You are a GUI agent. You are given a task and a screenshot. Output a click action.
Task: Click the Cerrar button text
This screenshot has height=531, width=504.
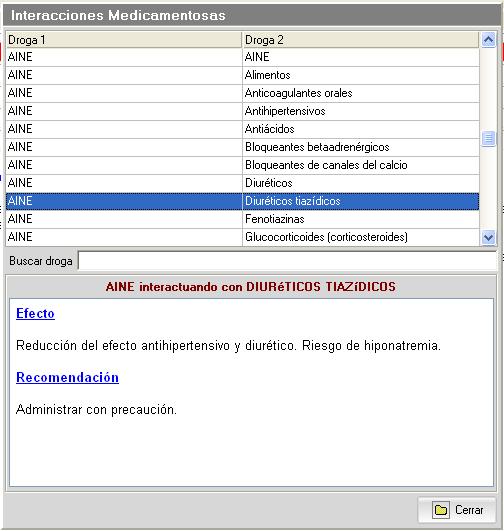tap(469, 510)
